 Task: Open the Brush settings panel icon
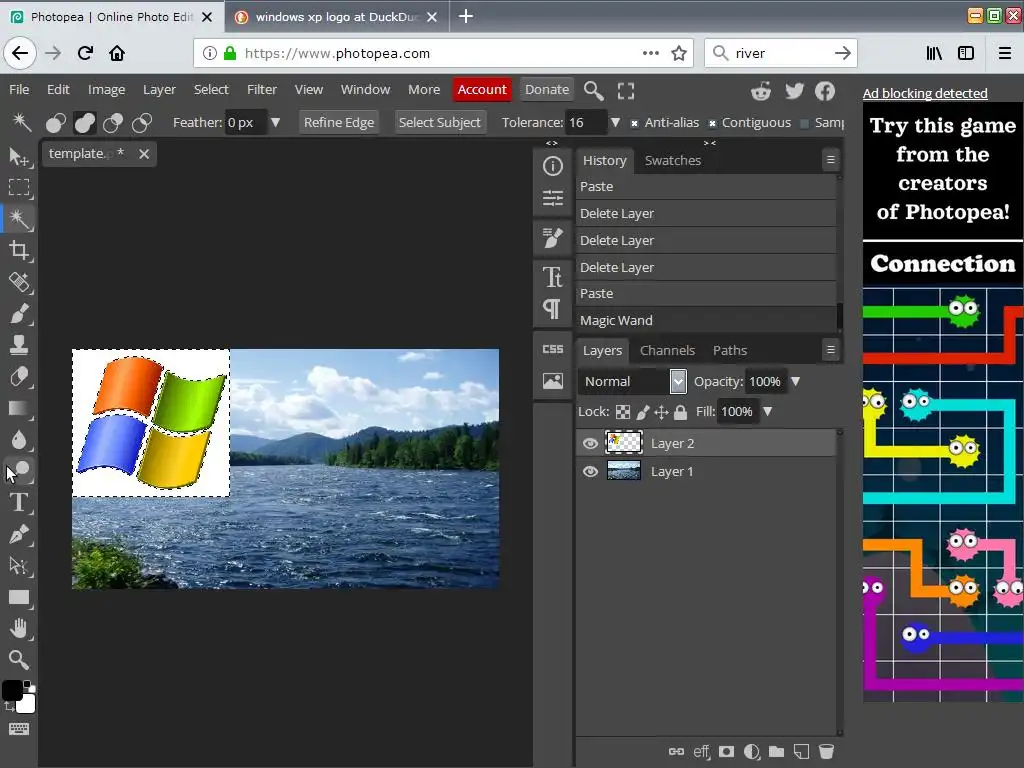(552, 238)
